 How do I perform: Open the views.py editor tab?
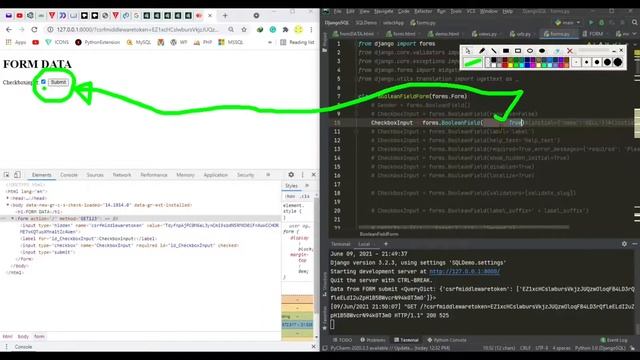pyautogui.click(x=485, y=34)
